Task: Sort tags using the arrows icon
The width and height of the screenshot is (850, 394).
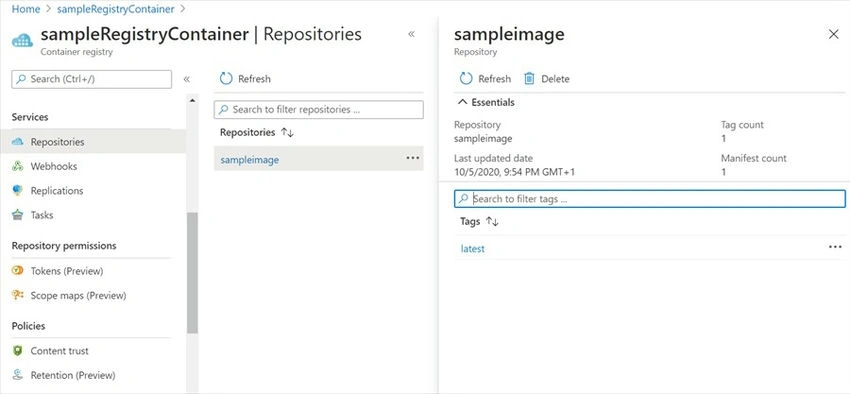Action: click(492, 221)
